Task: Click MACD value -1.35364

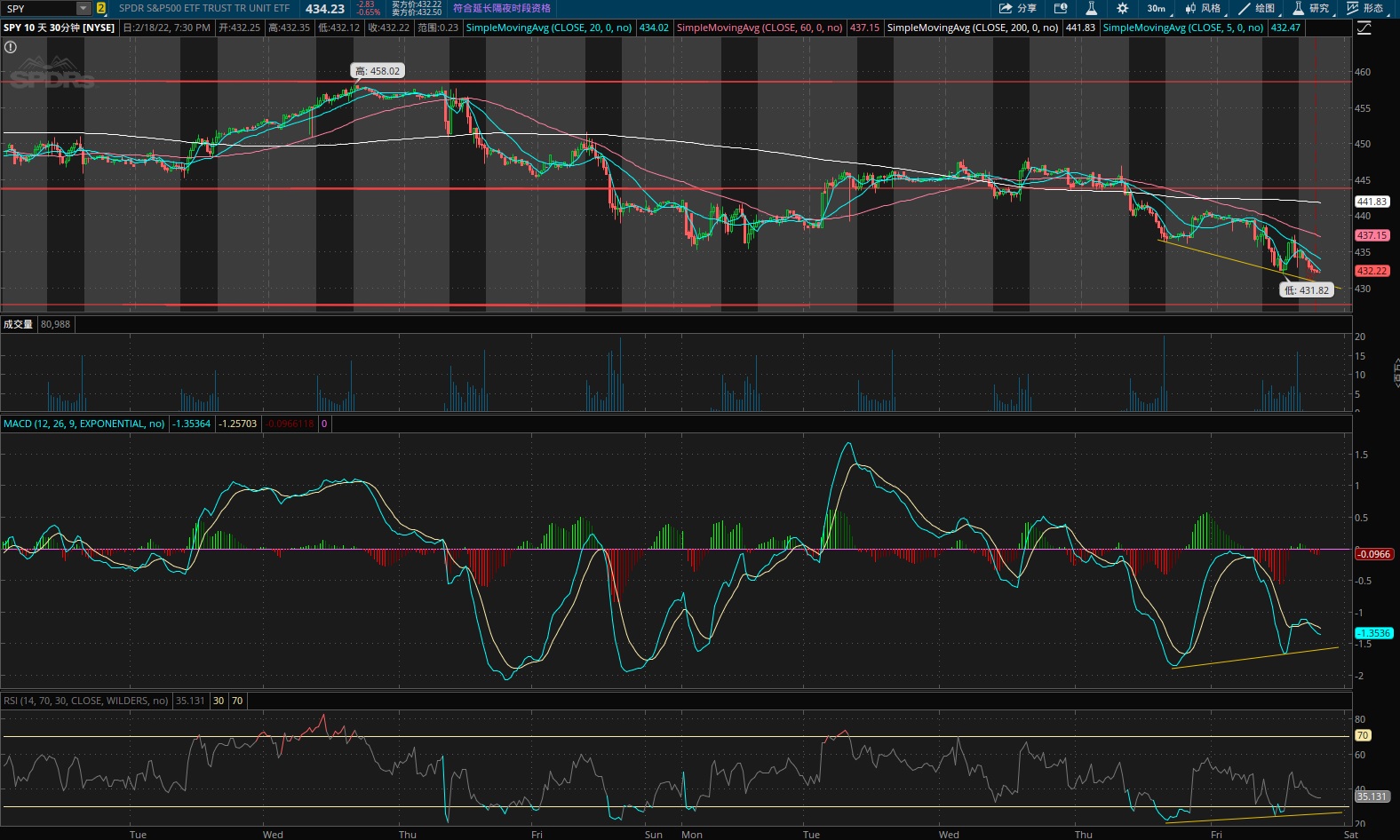Action: coord(192,424)
